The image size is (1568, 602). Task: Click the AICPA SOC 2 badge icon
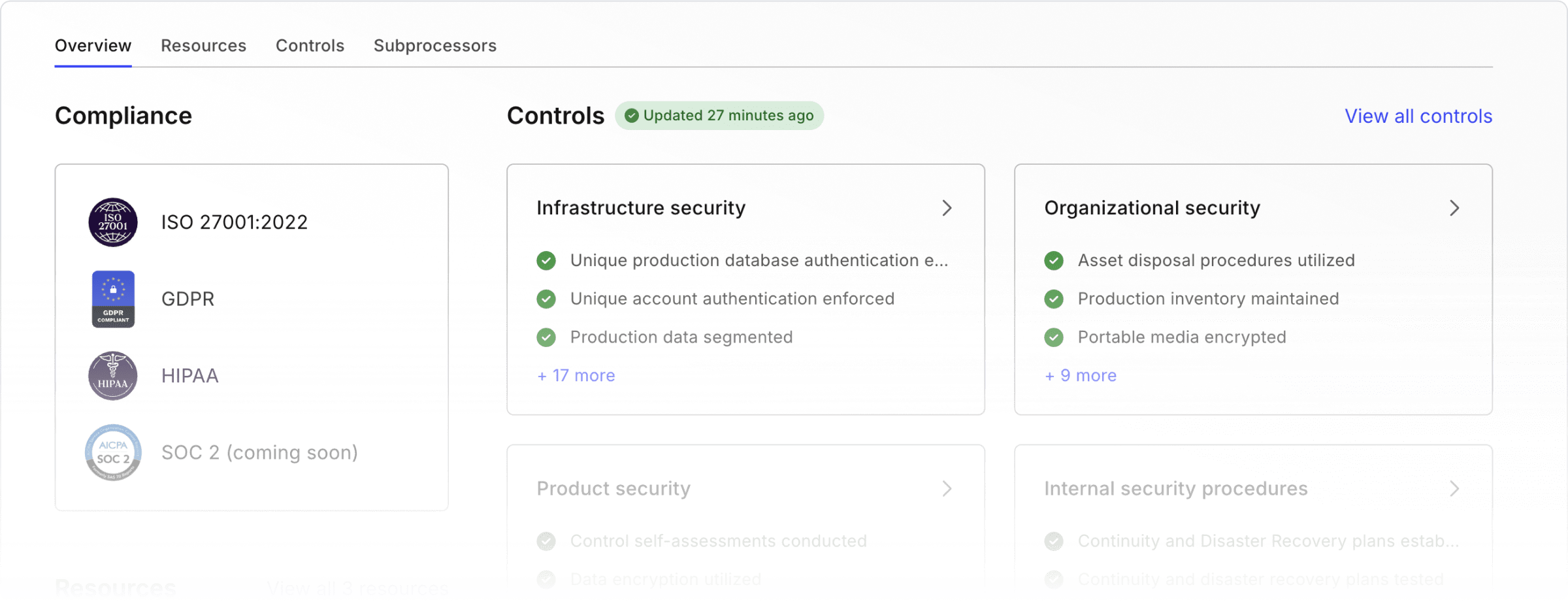coord(113,452)
